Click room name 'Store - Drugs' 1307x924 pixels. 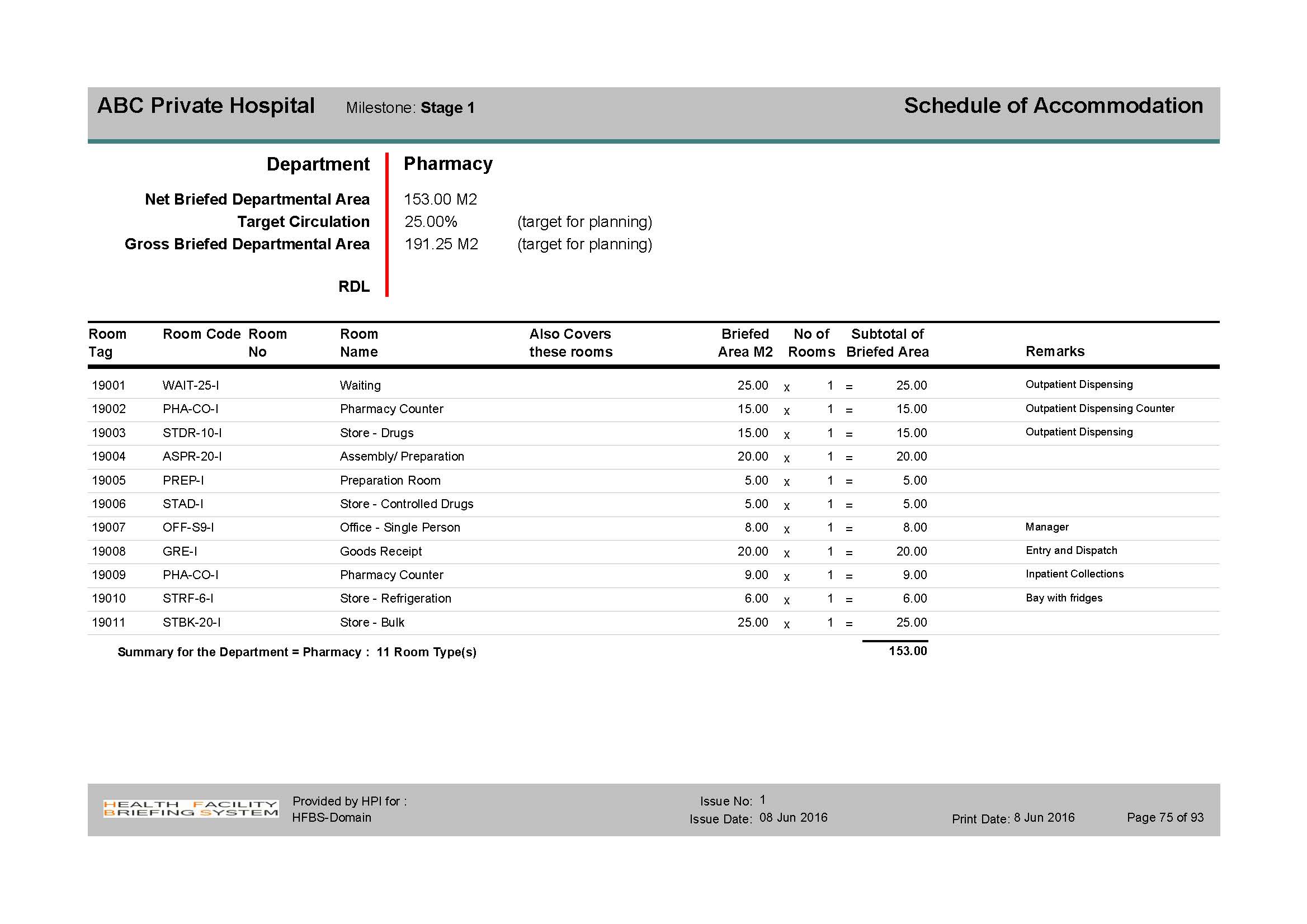377,433
